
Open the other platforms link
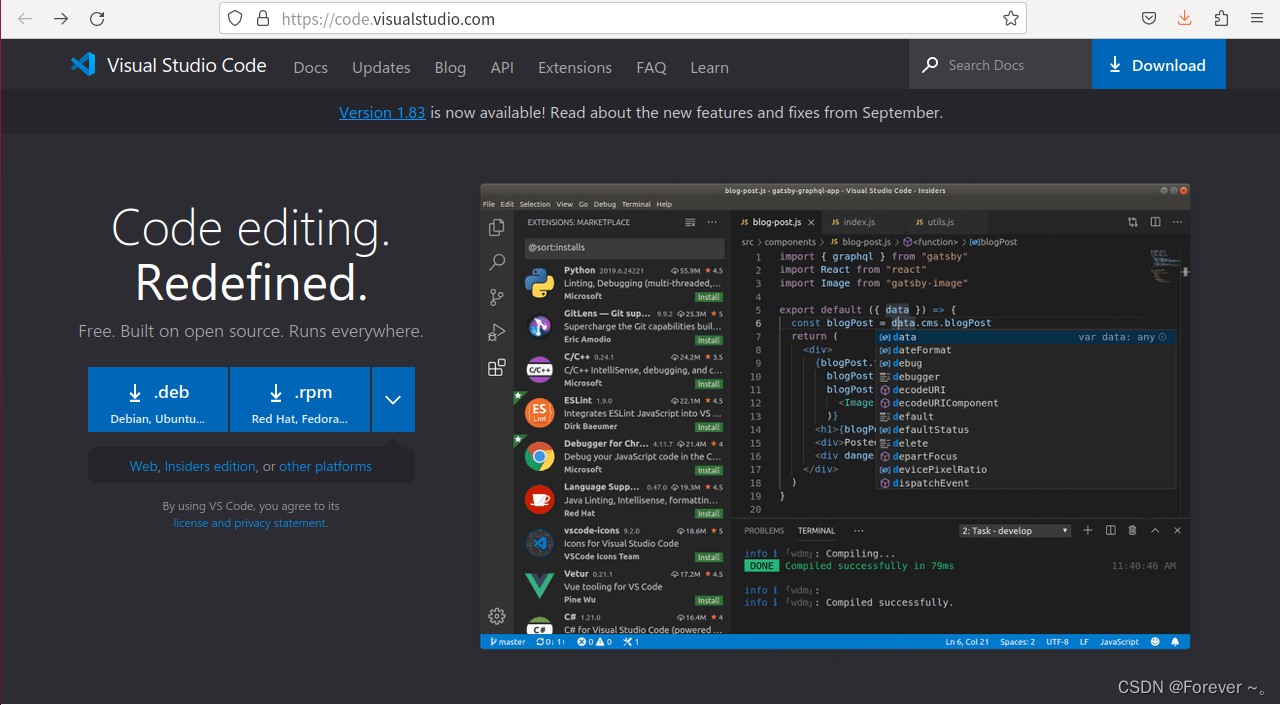pyautogui.click(x=325, y=467)
